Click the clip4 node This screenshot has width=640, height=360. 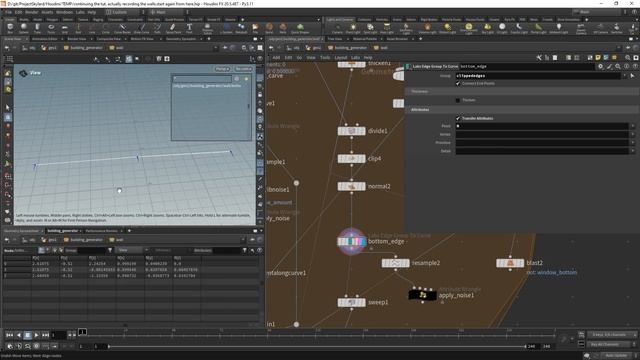click(x=351, y=159)
